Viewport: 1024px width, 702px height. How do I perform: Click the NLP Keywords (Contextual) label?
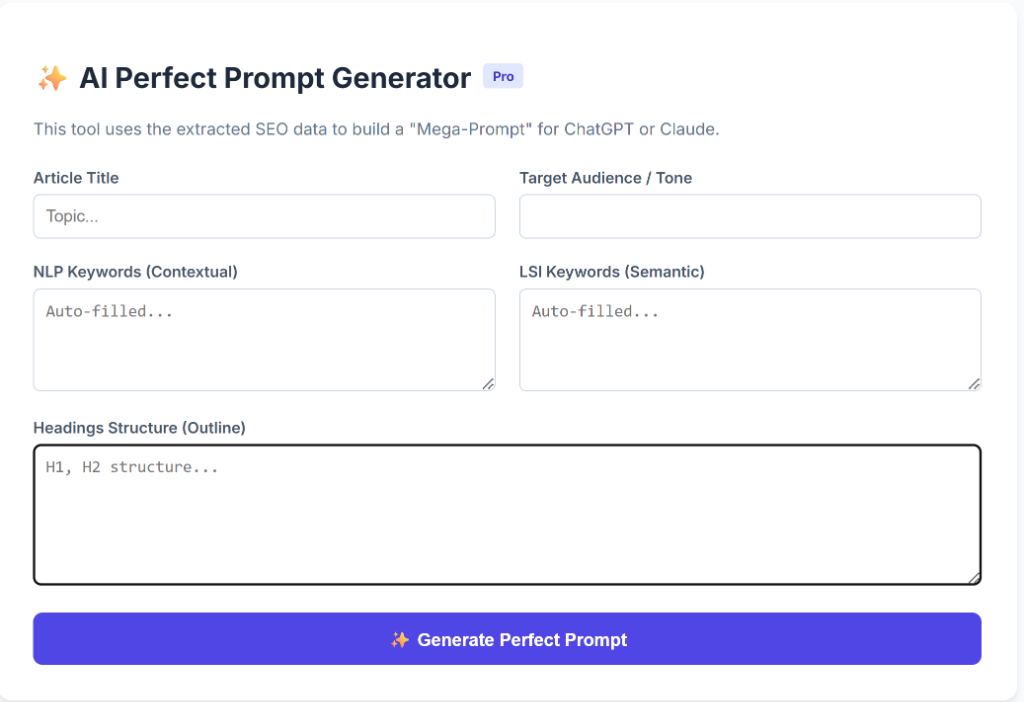point(137,272)
